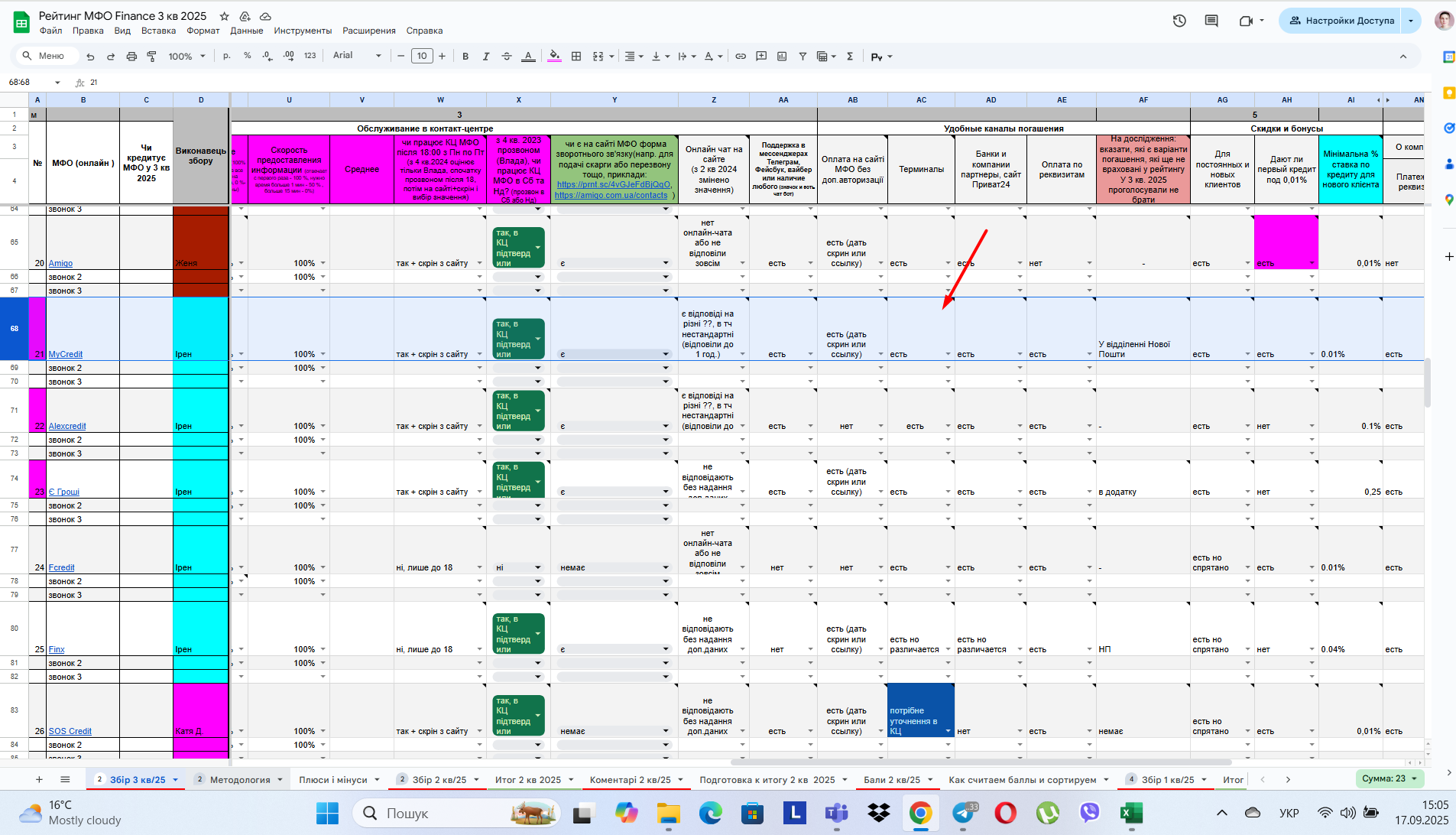The width and height of the screenshot is (1456, 835).
Task: Format cells as currency
Action: pos(227,56)
